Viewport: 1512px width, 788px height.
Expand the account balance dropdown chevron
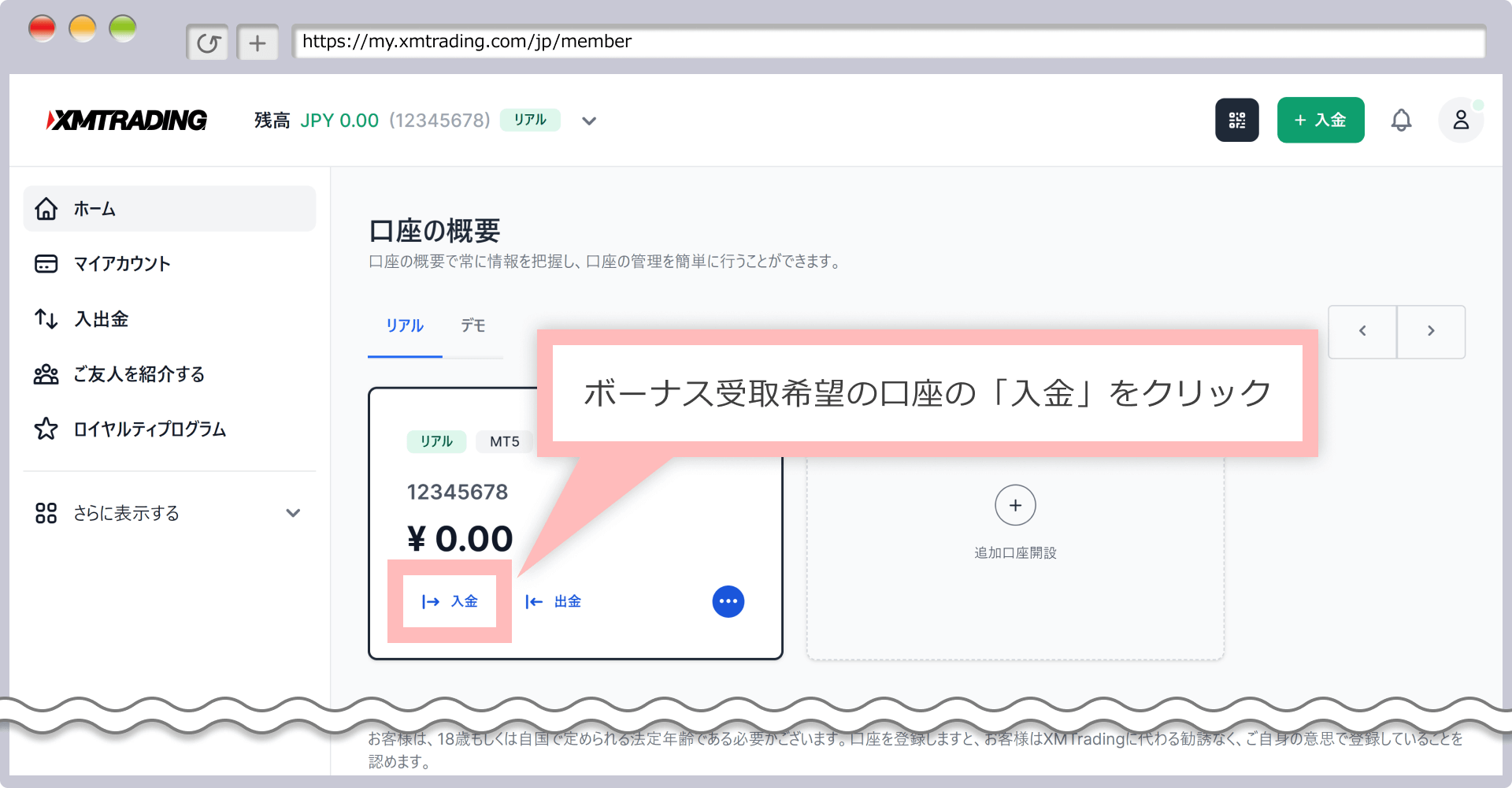click(x=589, y=121)
